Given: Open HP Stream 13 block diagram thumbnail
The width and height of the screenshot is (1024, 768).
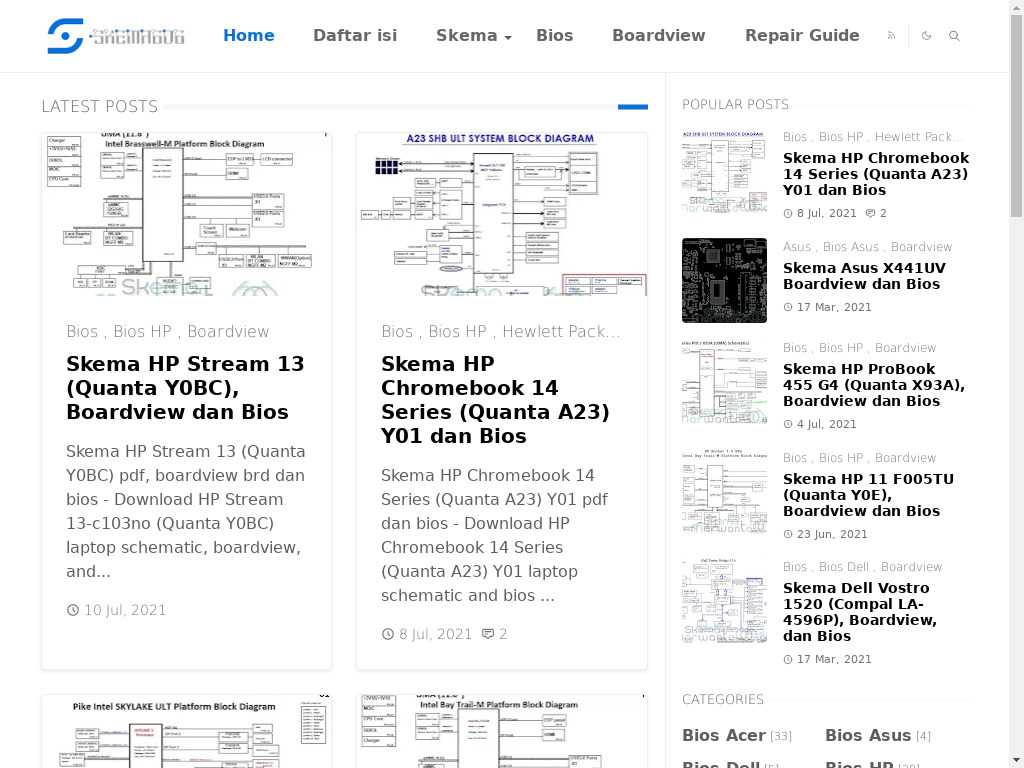Looking at the screenshot, I should pyautogui.click(x=186, y=214).
